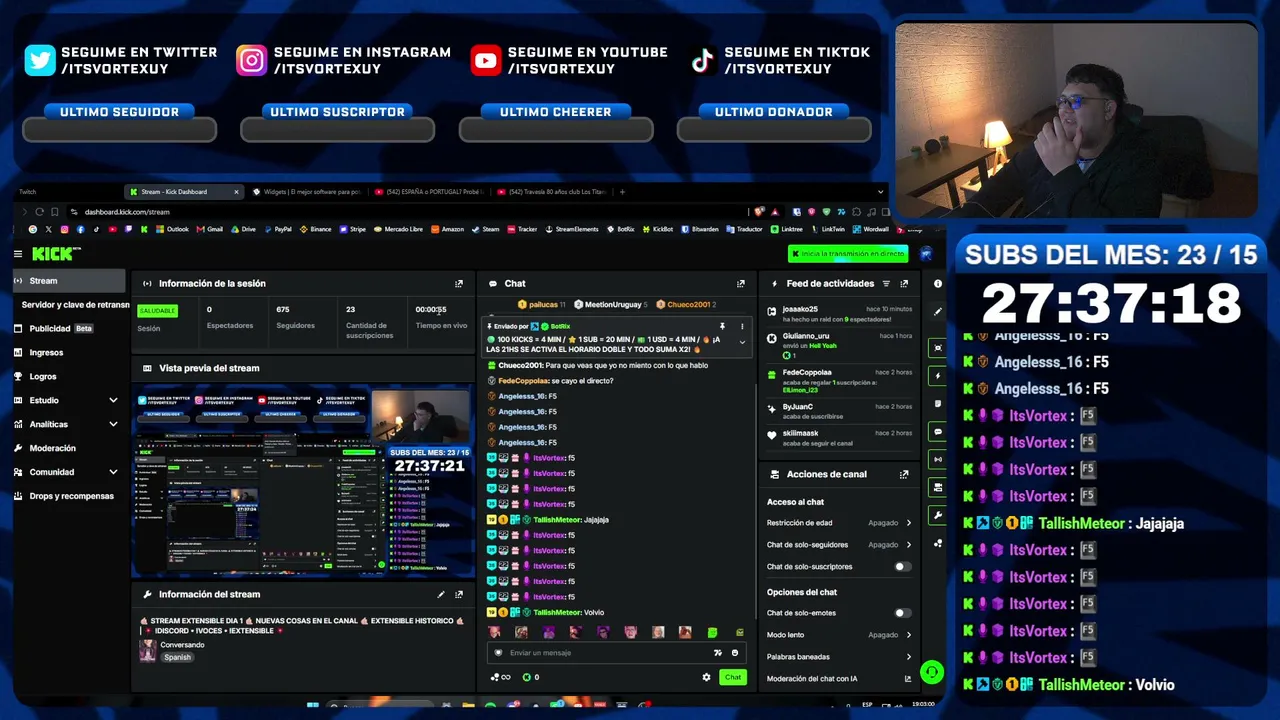1280x720 pixels.
Task: Click the Spanish language tag
Action: click(x=177, y=658)
